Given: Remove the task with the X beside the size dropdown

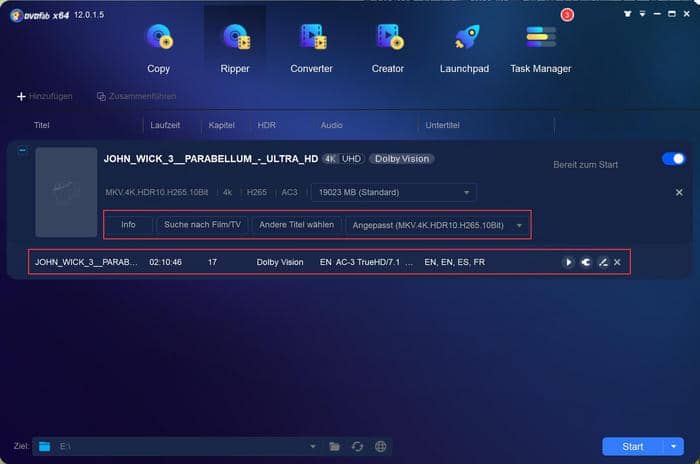Looking at the screenshot, I should click(x=679, y=192).
